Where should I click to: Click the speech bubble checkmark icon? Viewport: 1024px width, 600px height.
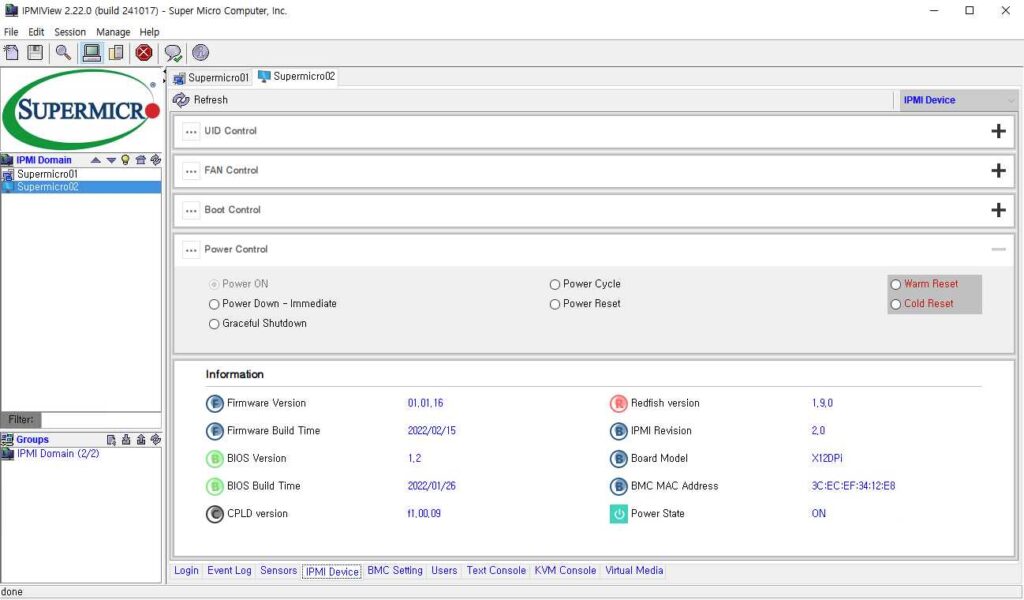173,53
